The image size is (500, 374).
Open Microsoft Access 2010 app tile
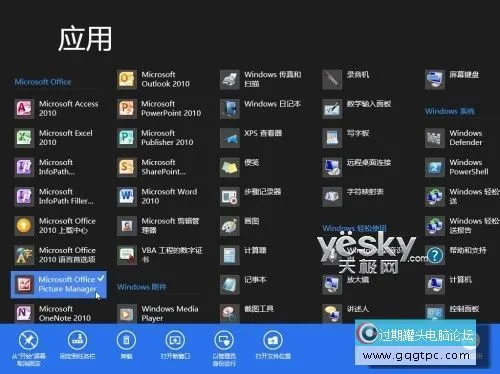click(x=57, y=109)
